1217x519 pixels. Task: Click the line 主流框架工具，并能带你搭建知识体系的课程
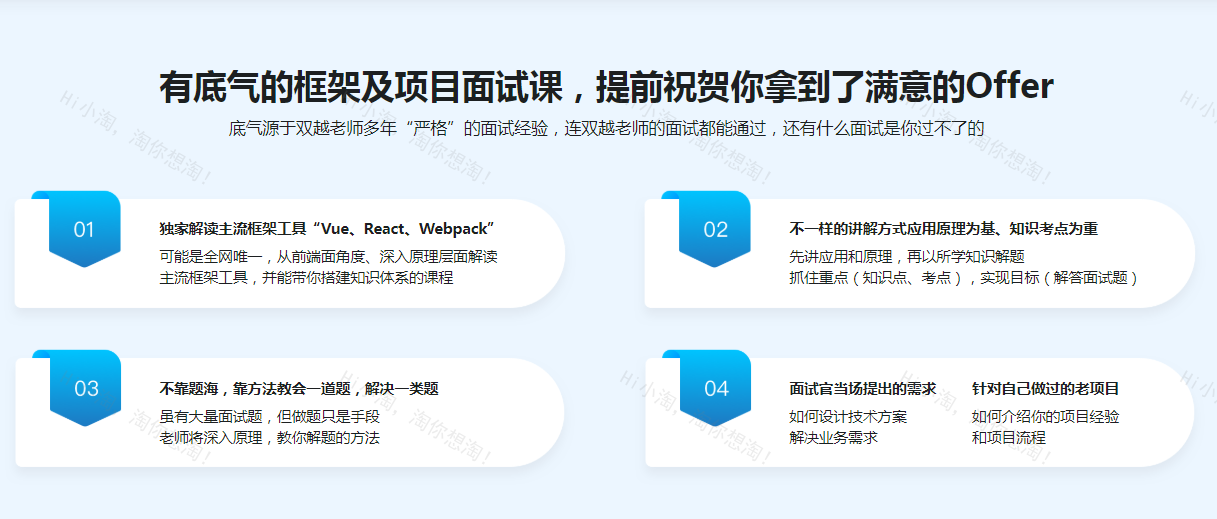point(306,277)
